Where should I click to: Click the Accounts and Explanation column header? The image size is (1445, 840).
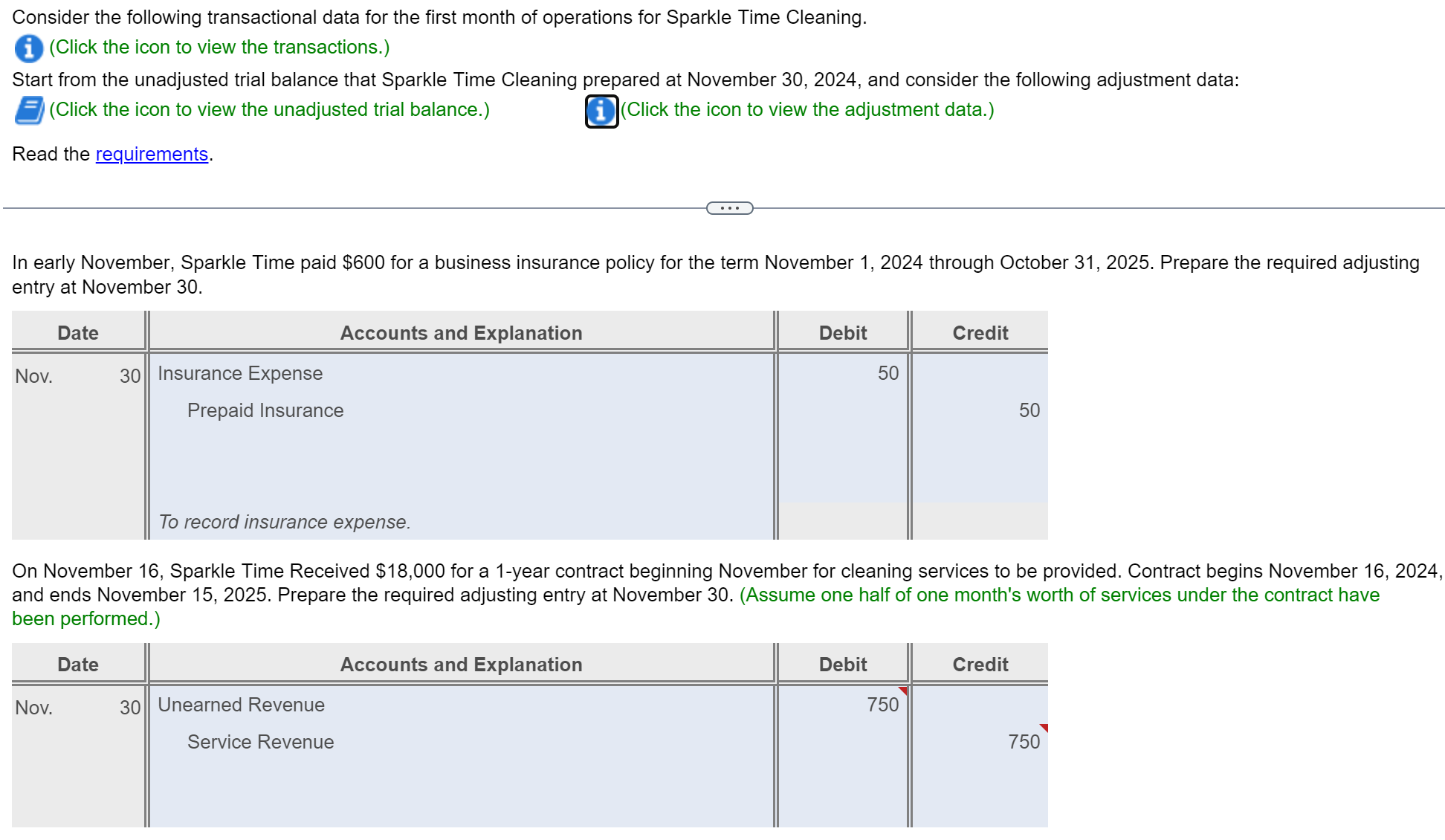tap(461, 333)
